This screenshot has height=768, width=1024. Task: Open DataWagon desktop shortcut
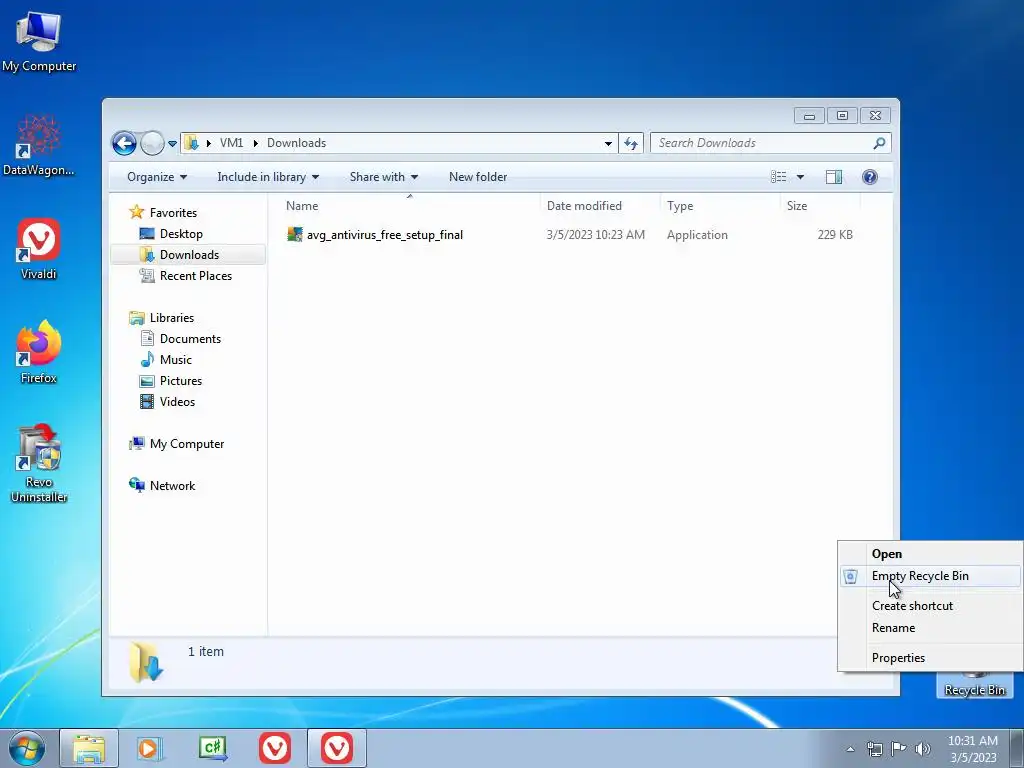click(x=39, y=145)
